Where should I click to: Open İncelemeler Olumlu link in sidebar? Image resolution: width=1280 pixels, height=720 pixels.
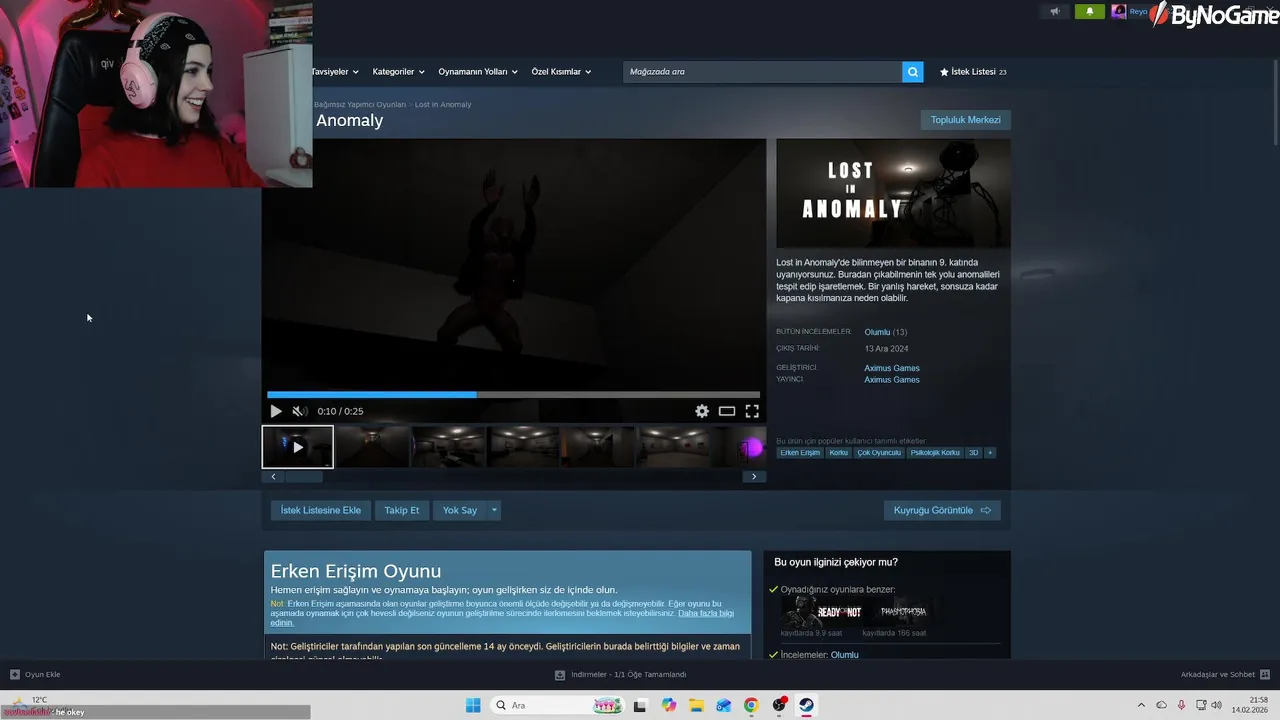(x=844, y=655)
